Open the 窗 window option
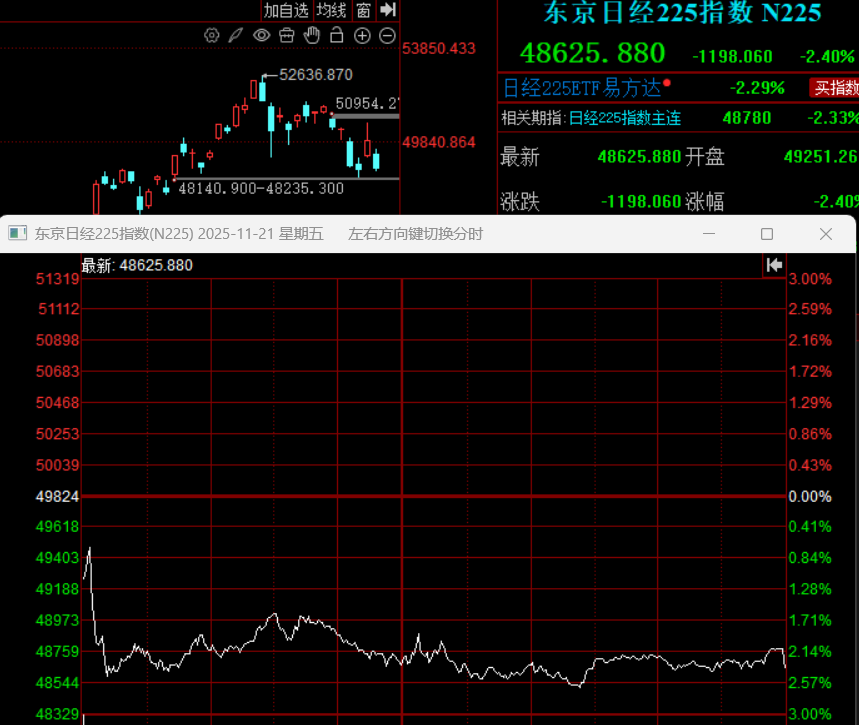Screen dimensions: 859x725 point(363,10)
